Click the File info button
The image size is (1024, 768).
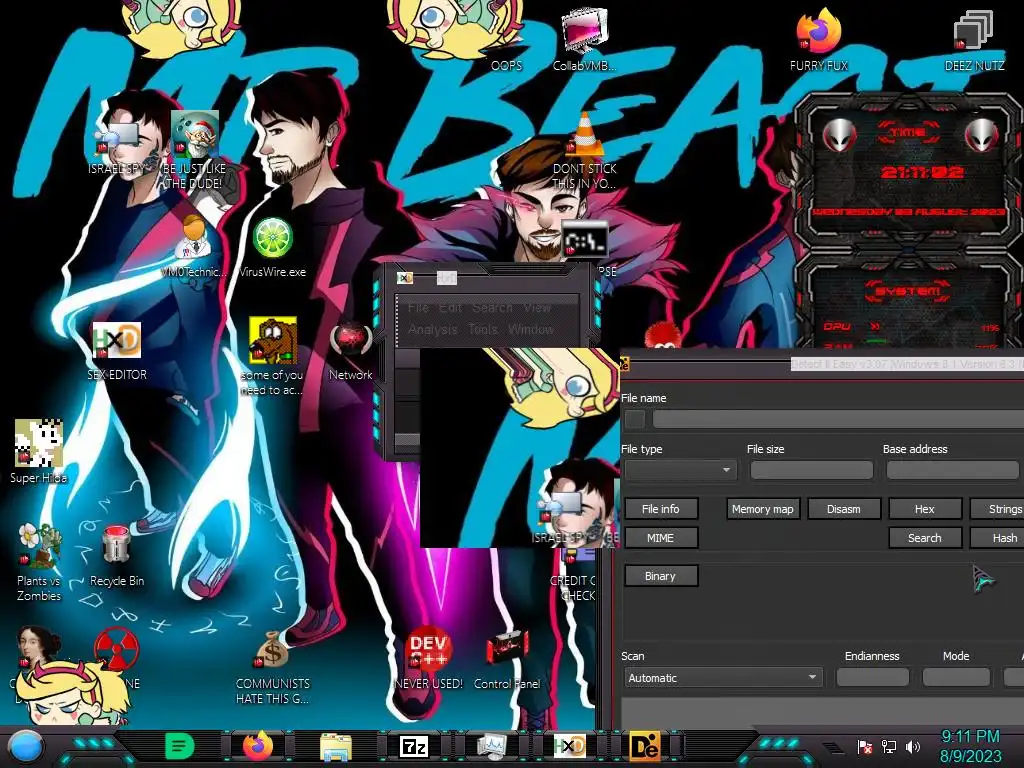(661, 509)
